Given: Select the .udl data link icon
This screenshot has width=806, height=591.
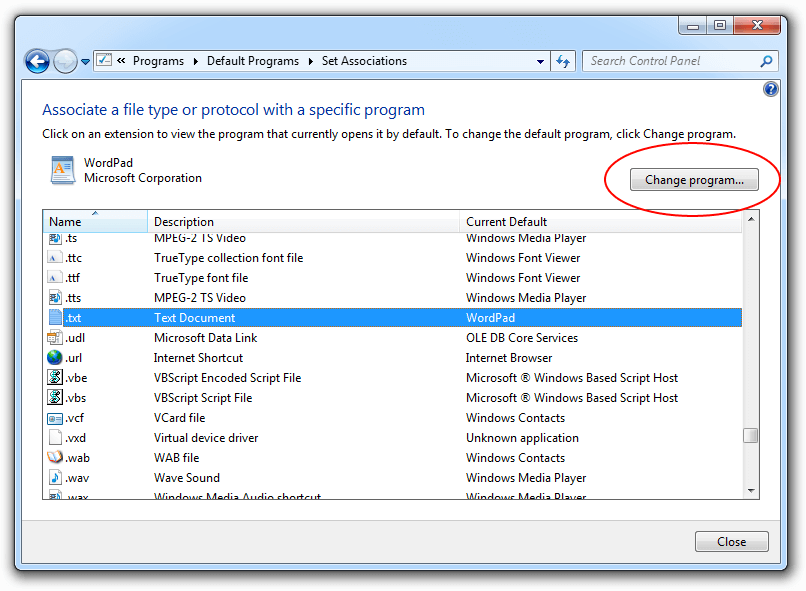Looking at the screenshot, I should (54, 338).
